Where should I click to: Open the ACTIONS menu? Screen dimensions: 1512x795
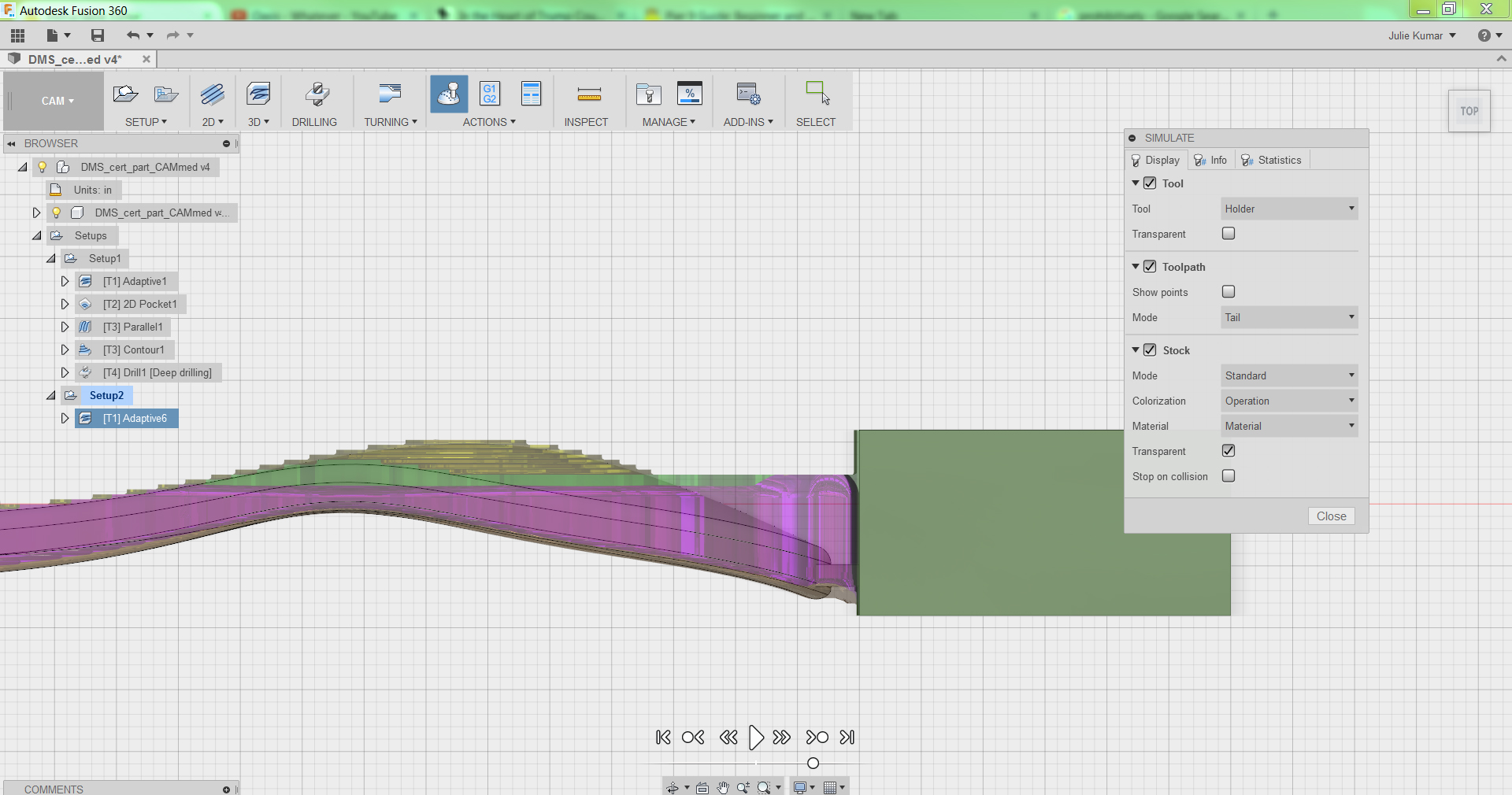coord(489,122)
